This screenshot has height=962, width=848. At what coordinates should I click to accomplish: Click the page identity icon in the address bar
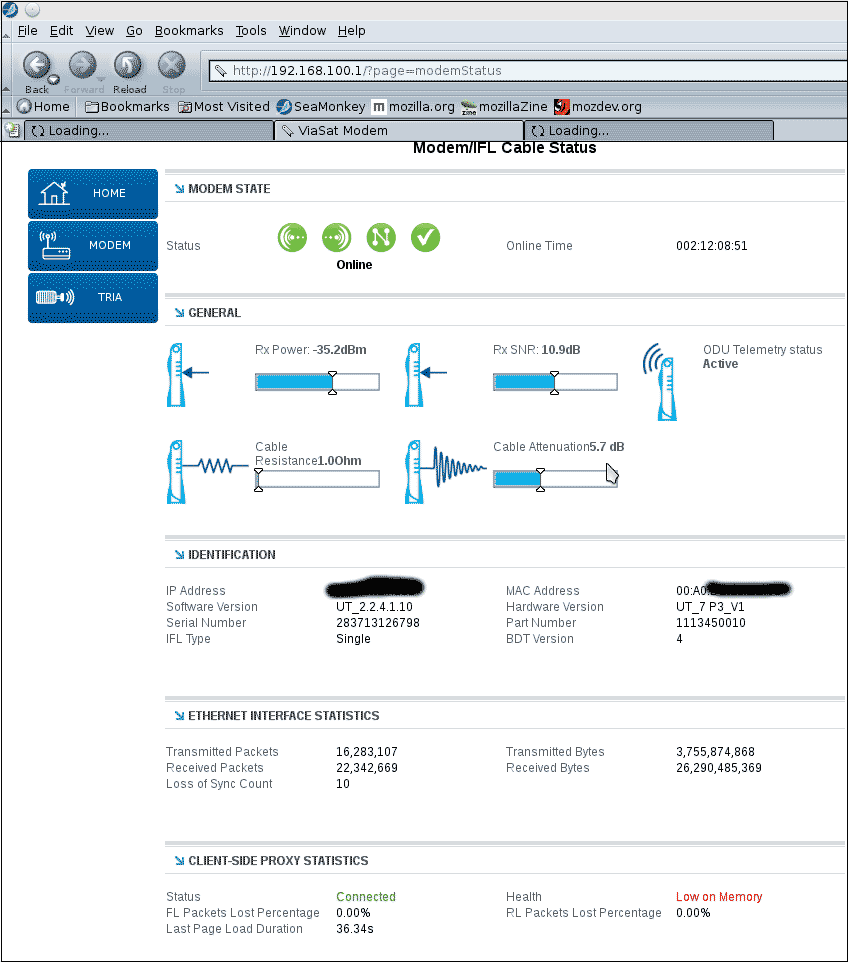pos(220,71)
